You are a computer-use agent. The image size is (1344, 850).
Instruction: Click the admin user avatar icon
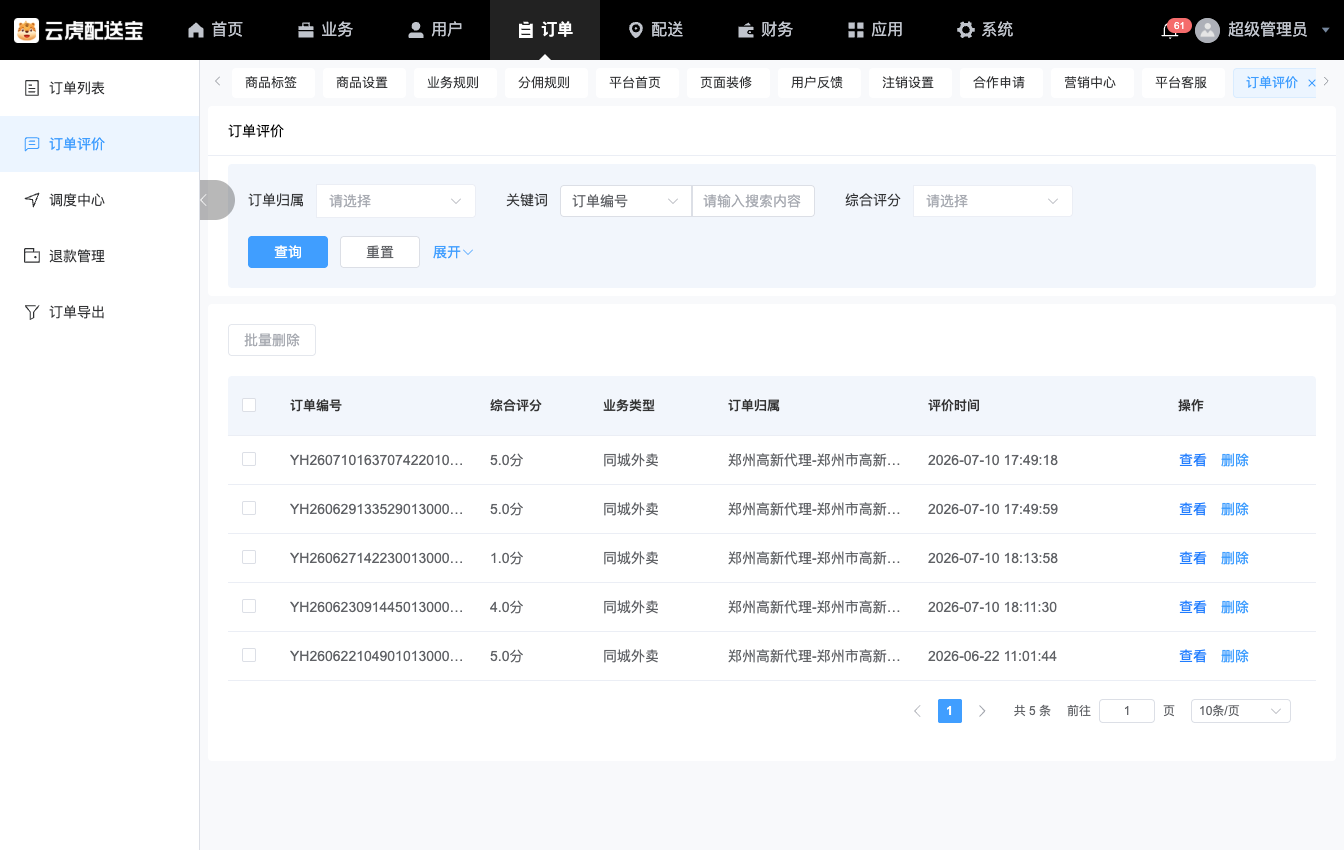[x=1208, y=30]
